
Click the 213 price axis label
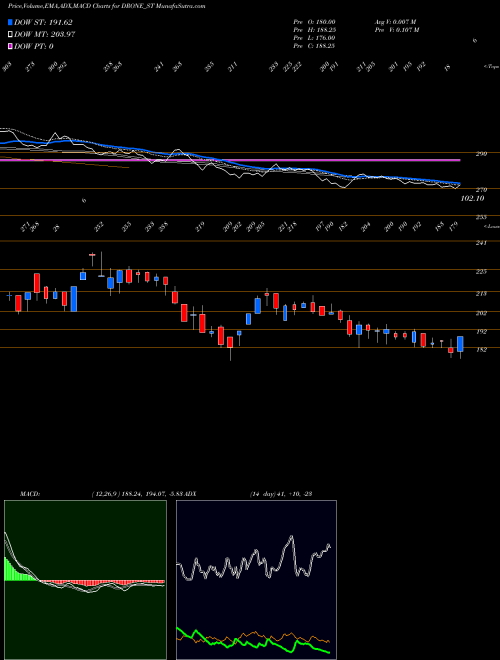point(481,293)
